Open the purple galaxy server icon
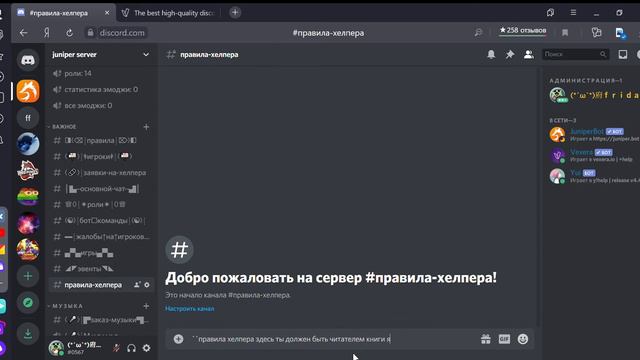This screenshot has width=640, height=360. (28, 223)
